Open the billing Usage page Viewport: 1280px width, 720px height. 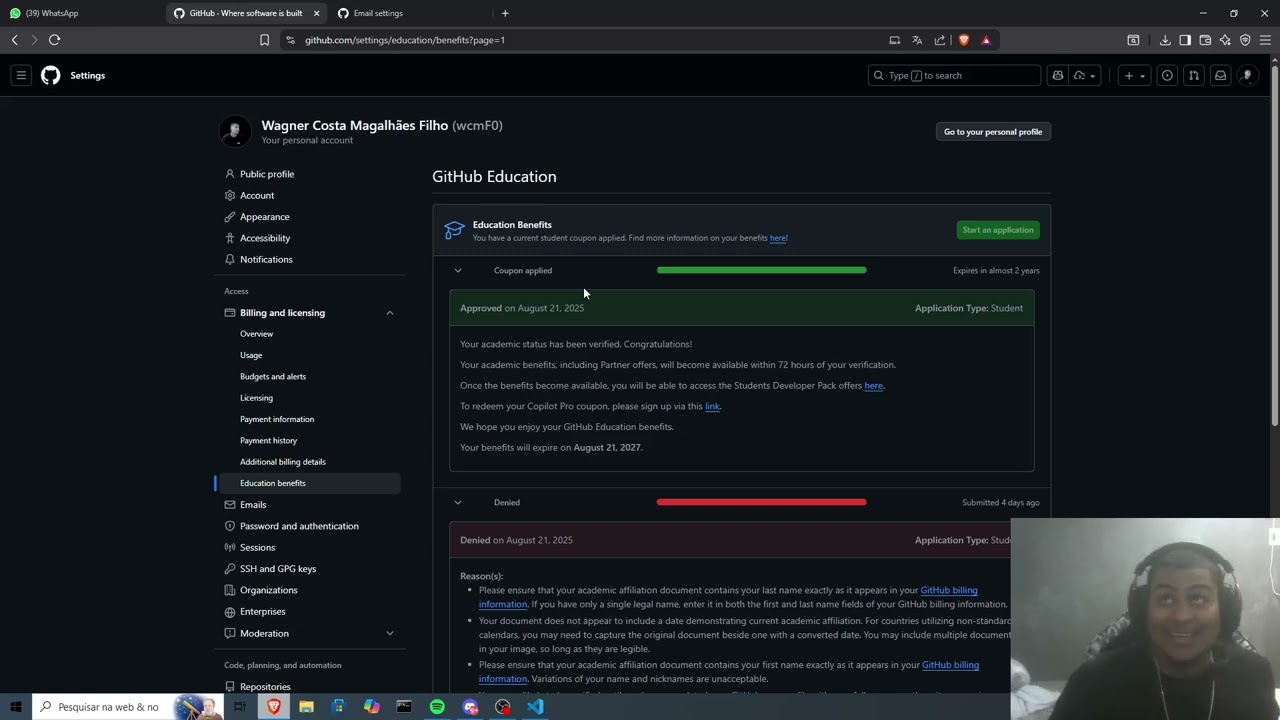point(251,355)
